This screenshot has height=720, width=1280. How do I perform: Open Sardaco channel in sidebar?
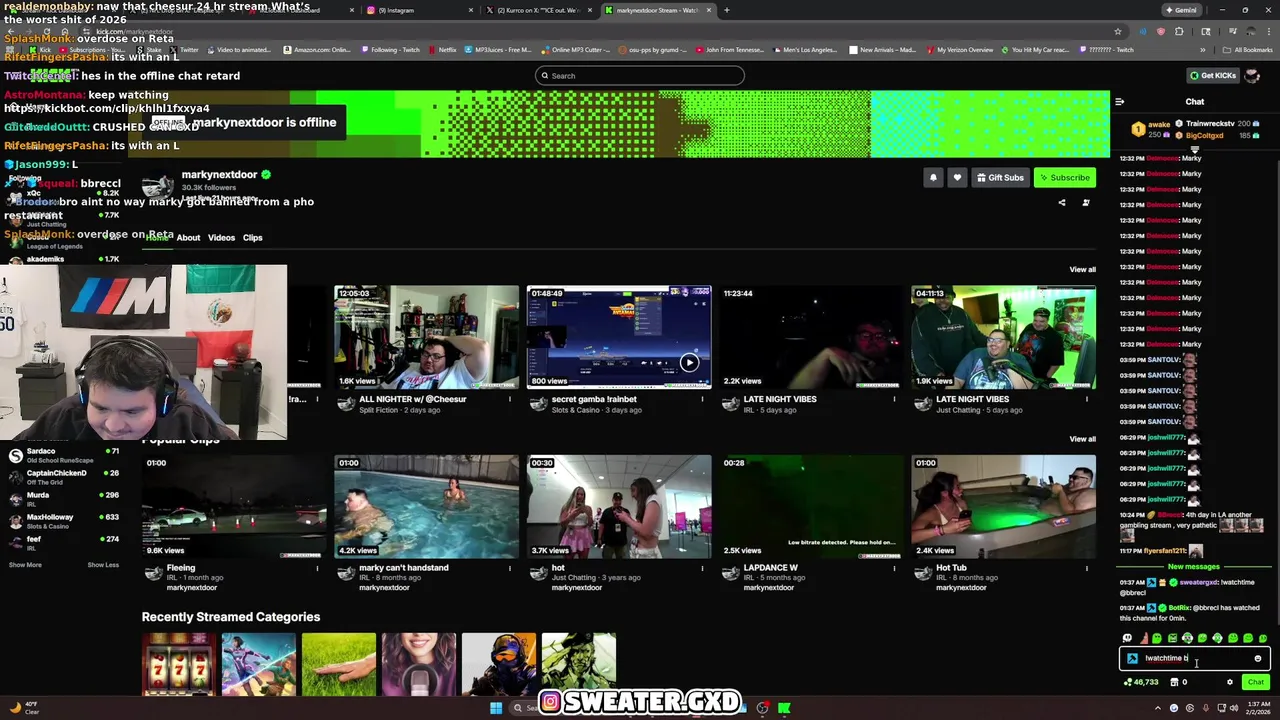(x=62, y=456)
